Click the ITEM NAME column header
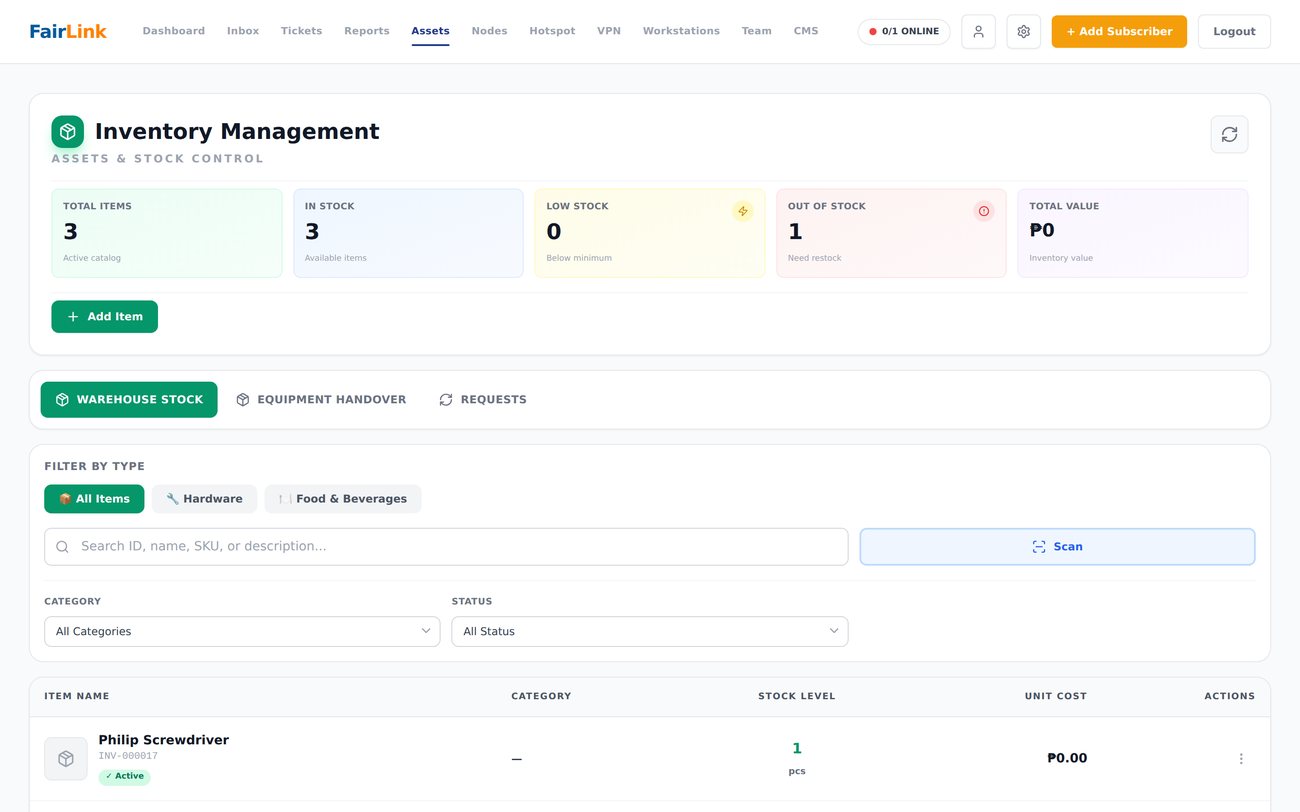The height and width of the screenshot is (812, 1300). pyautogui.click(x=77, y=696)
